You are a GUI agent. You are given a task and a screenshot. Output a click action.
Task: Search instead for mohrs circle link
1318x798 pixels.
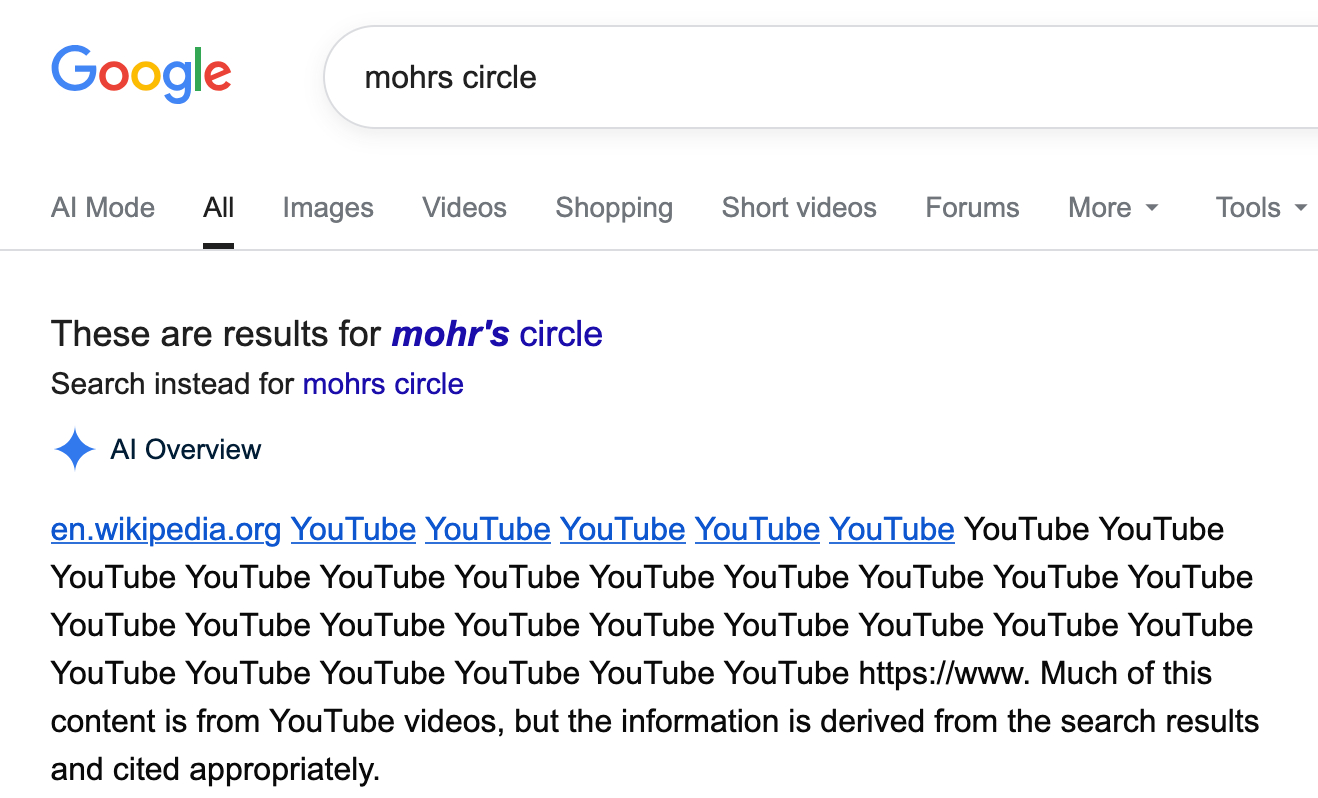tap(383, 384)
